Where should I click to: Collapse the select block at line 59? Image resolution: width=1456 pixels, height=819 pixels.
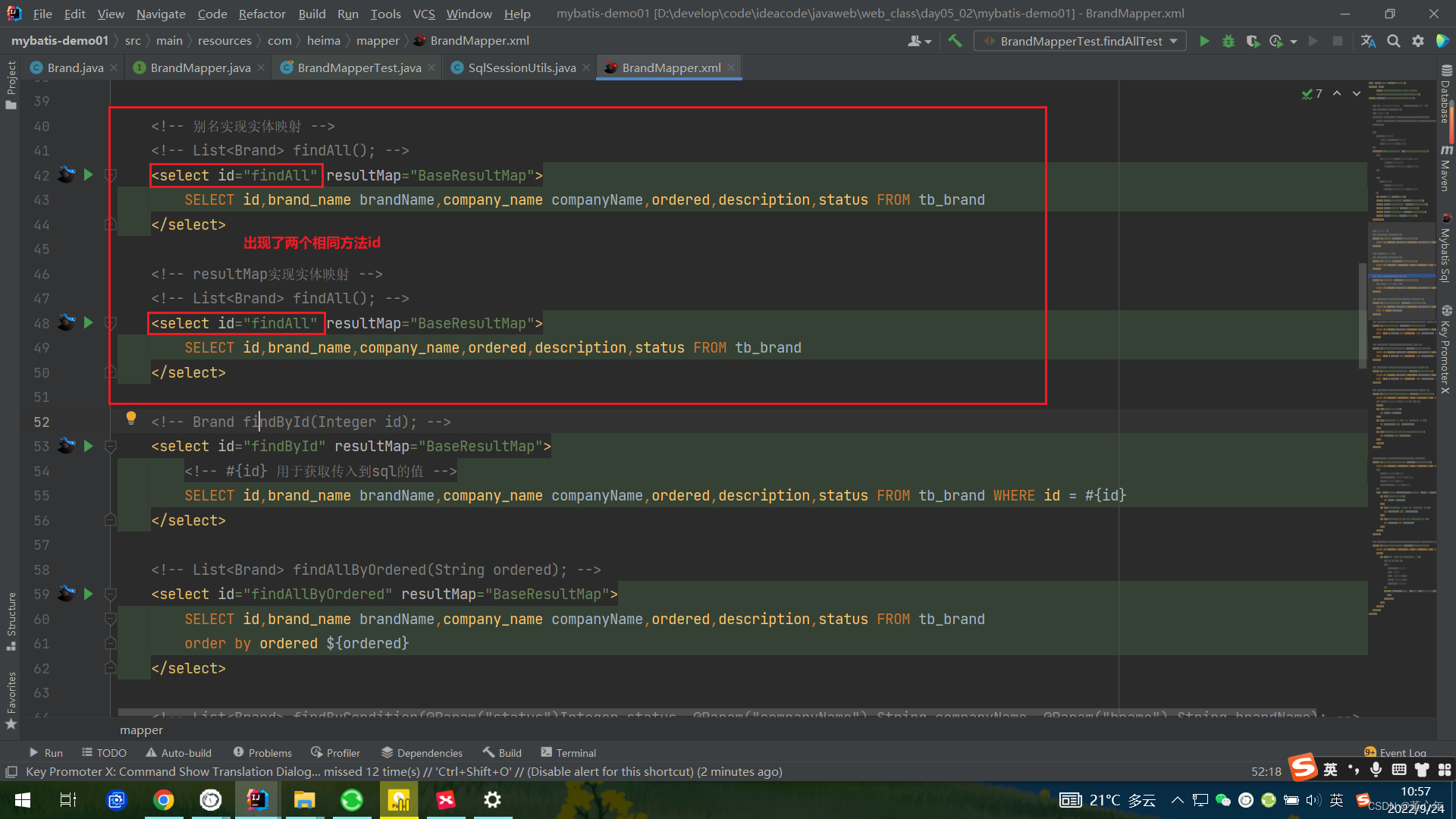(110, 595)
